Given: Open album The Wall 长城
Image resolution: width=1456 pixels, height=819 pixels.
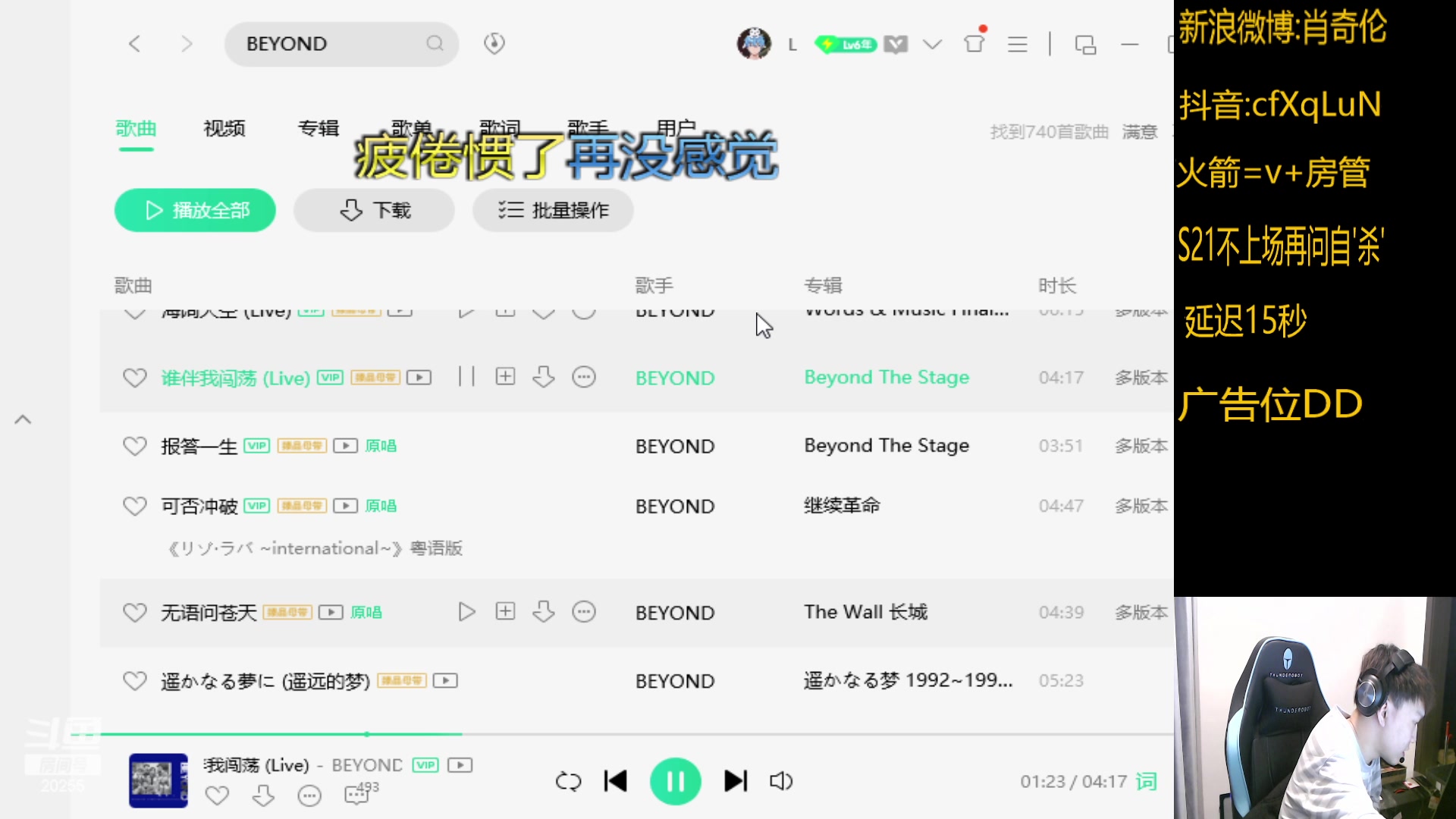Looking at the screenshot, I should click(865, 612).
